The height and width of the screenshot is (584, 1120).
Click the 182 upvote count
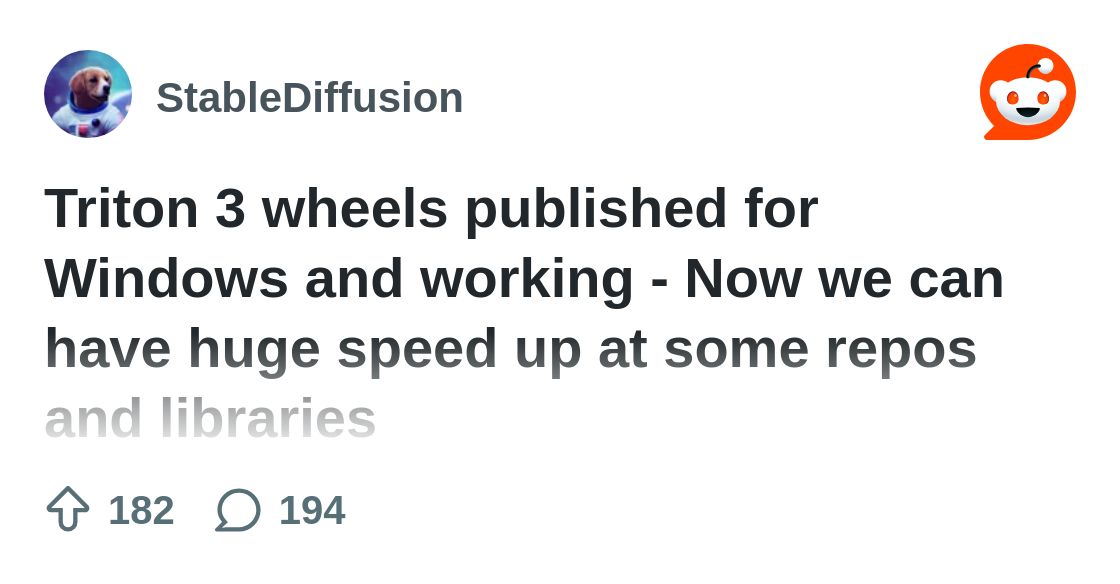tap(141, 510)
